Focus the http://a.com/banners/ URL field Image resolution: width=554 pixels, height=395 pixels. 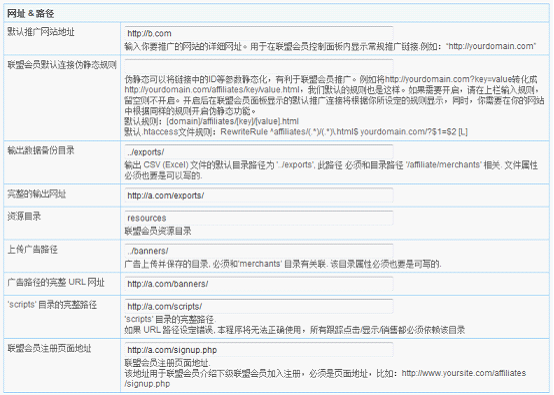tap(259, 284)
